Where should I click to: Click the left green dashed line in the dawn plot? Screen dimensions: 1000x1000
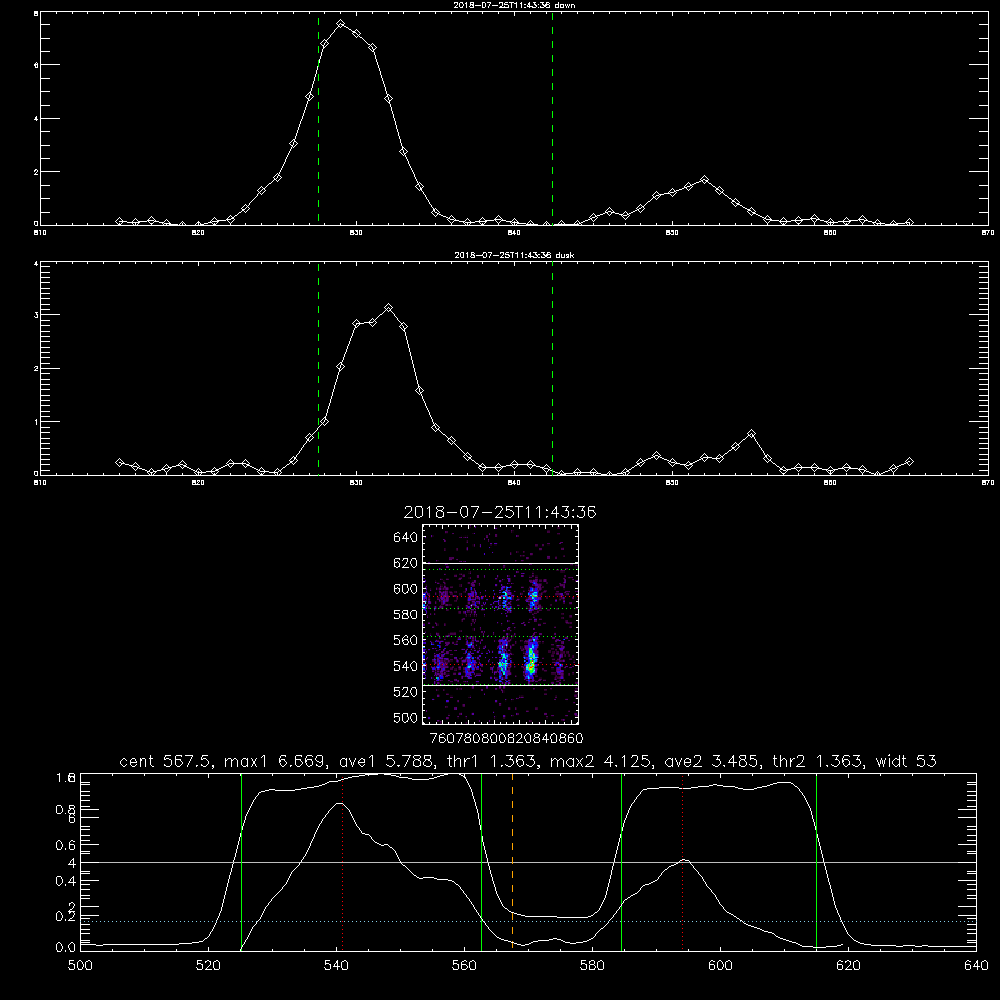pyautogui.click(x=318, y=118)
